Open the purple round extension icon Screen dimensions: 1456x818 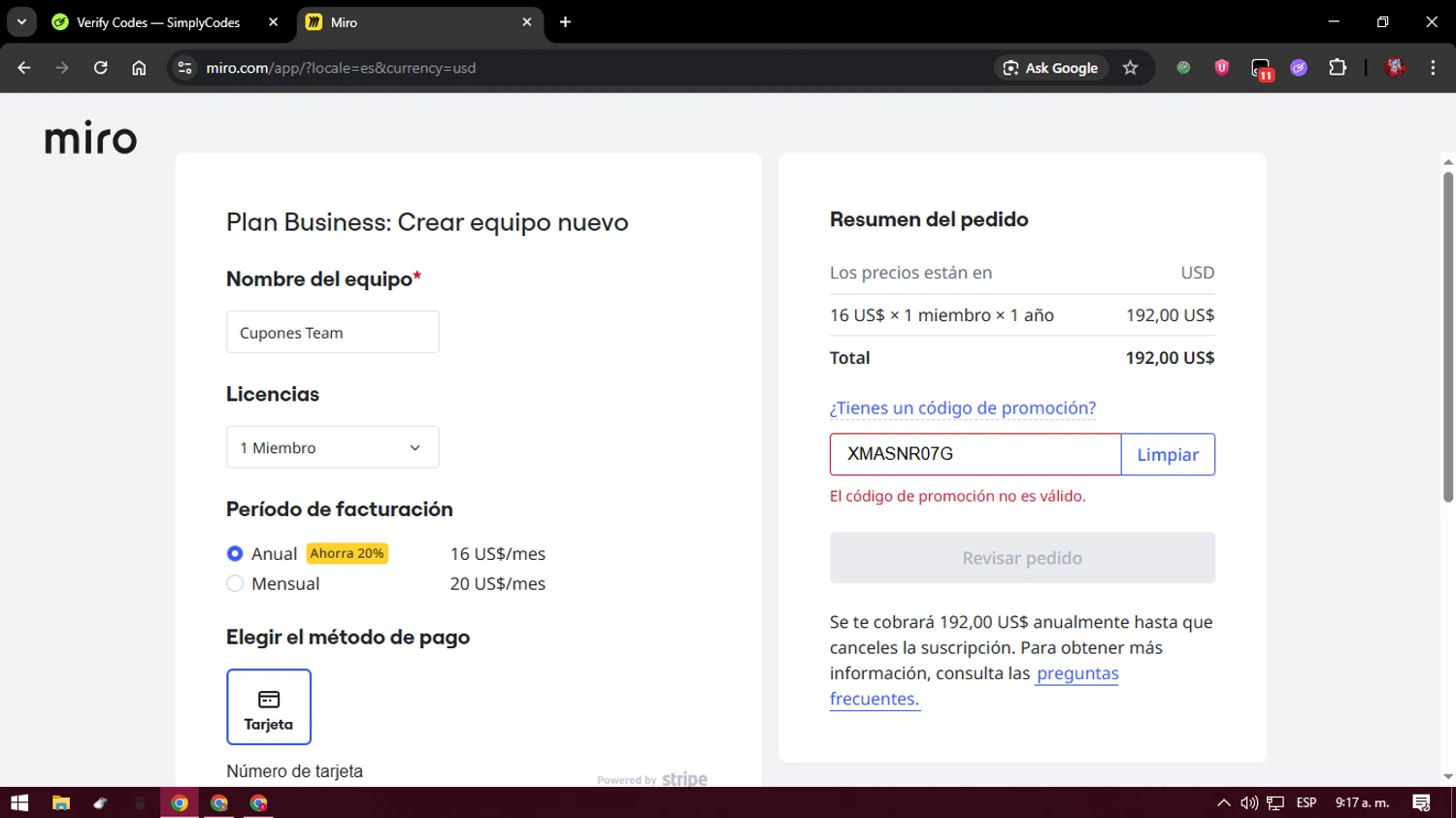click(x=1299, y=68)
